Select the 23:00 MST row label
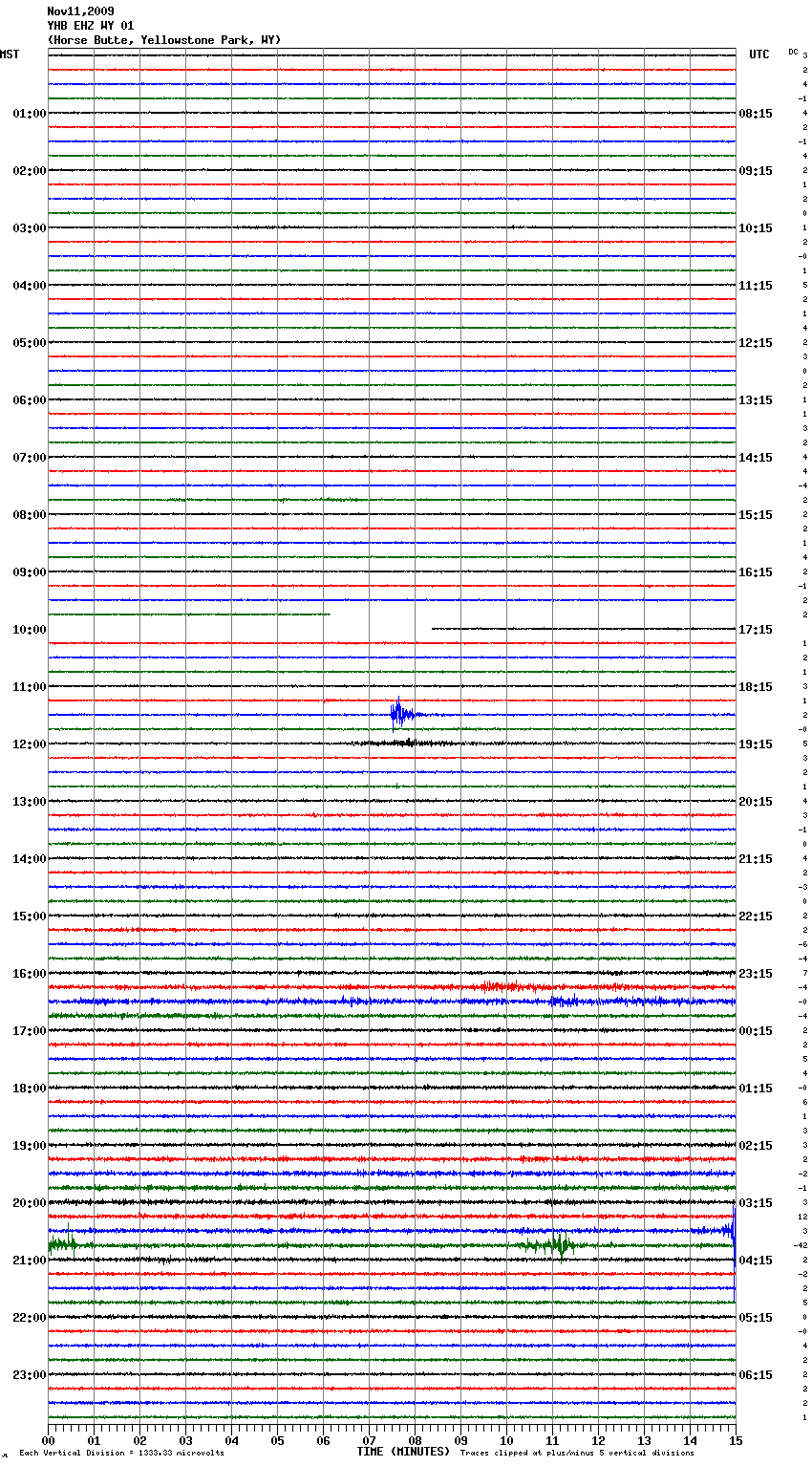 pyautogui.click(x=30, y=1375)
